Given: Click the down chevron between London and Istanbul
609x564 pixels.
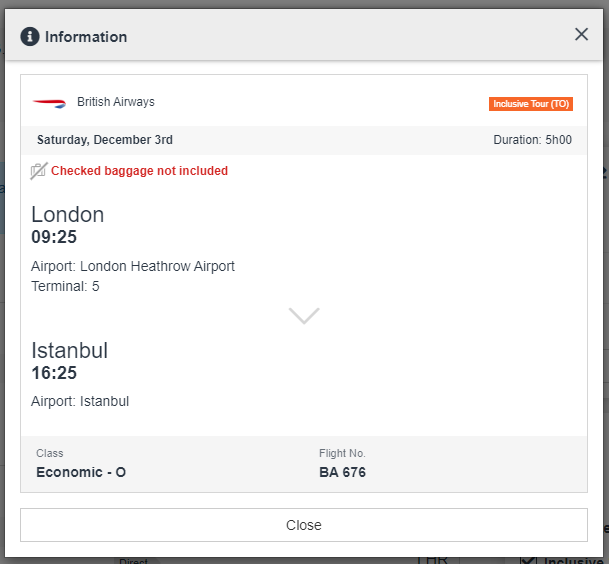Looking at the screenshot, I should (304, 315).
